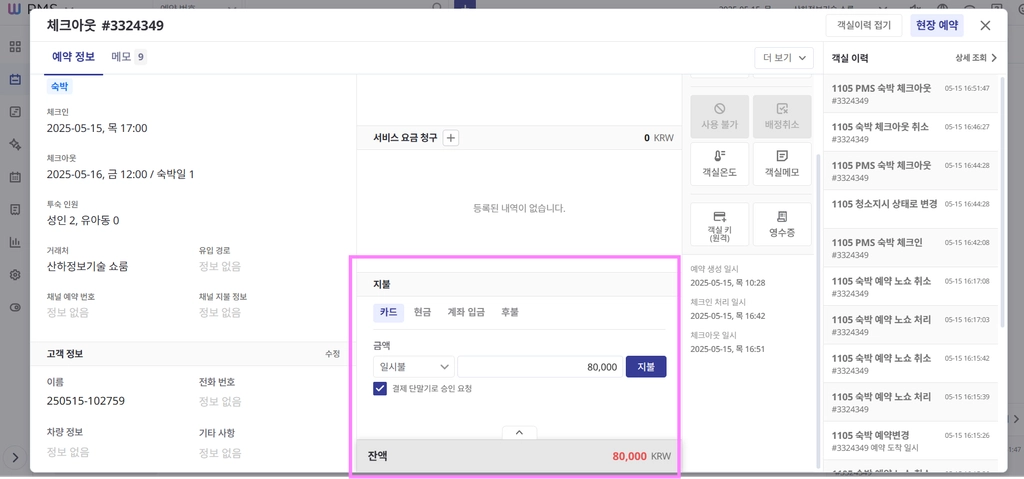
Task: Select 숙박 예약 노쇼 처리 row at 16:15:39
Action: point(911,403)
